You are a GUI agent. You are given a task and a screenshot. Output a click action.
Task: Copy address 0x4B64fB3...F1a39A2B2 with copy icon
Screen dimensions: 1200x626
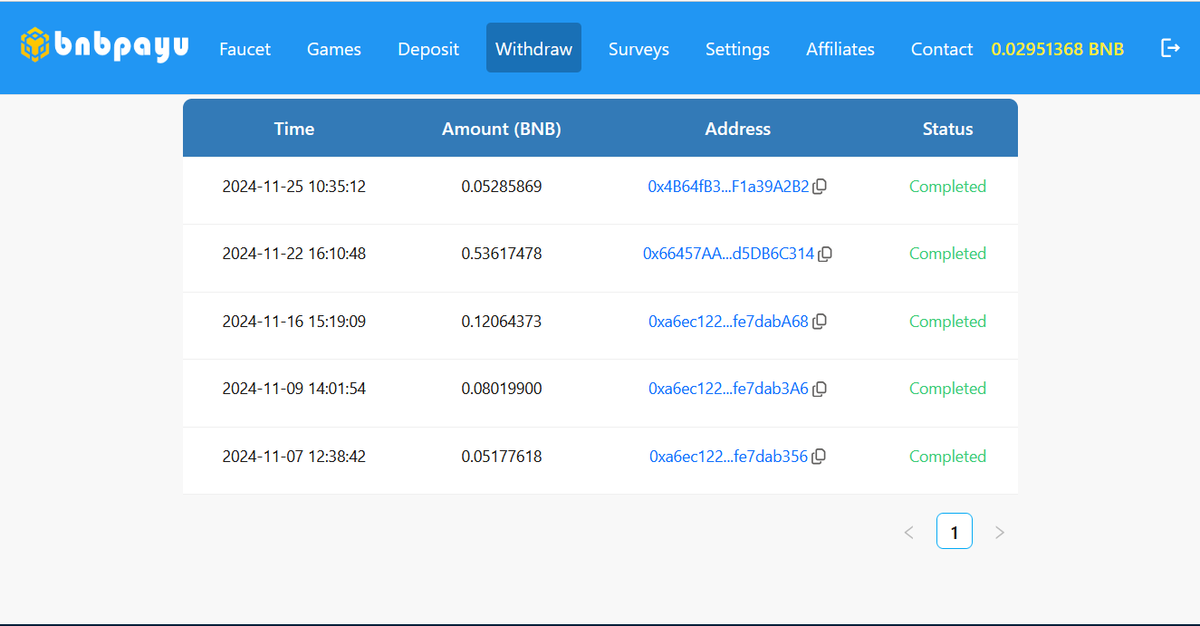(x=819, y=187)
